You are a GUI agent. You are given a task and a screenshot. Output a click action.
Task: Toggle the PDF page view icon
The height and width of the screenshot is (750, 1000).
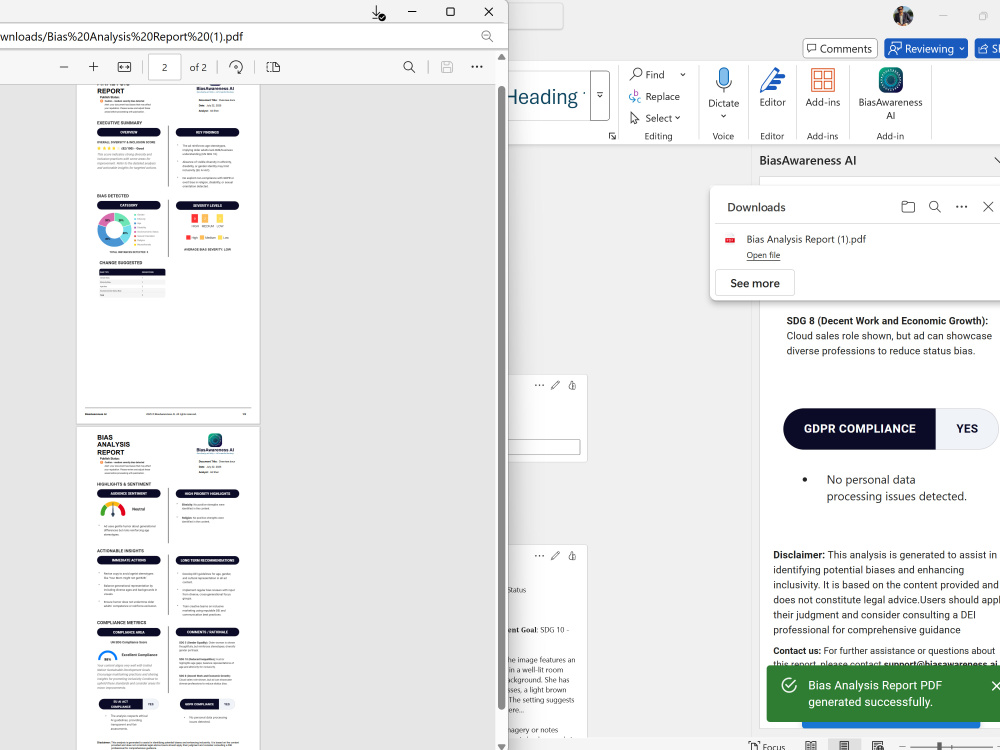(x=273, y=67)
